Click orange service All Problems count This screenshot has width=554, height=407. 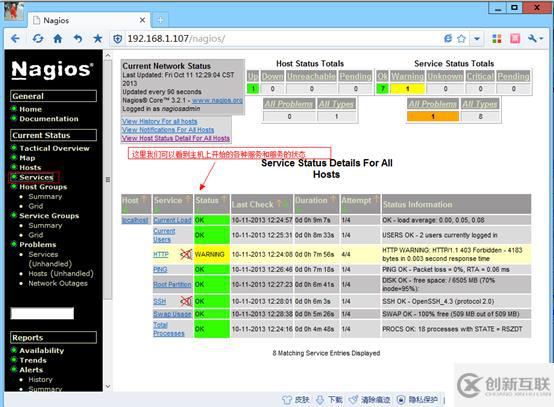pyautogui.click(x=433, y=116)
